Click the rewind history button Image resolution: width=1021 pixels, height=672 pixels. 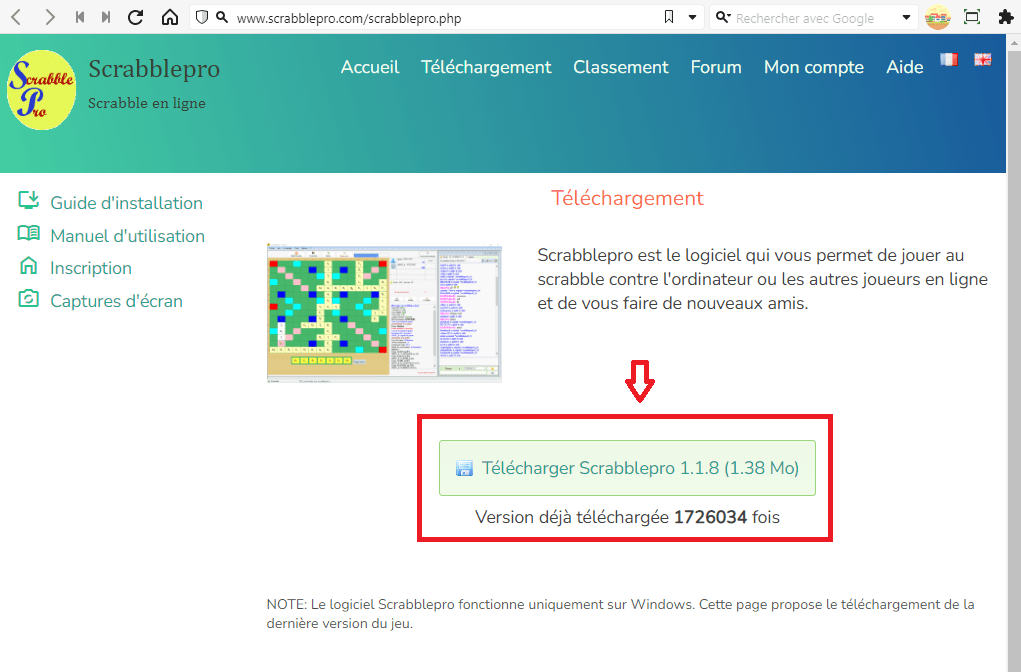79,18
